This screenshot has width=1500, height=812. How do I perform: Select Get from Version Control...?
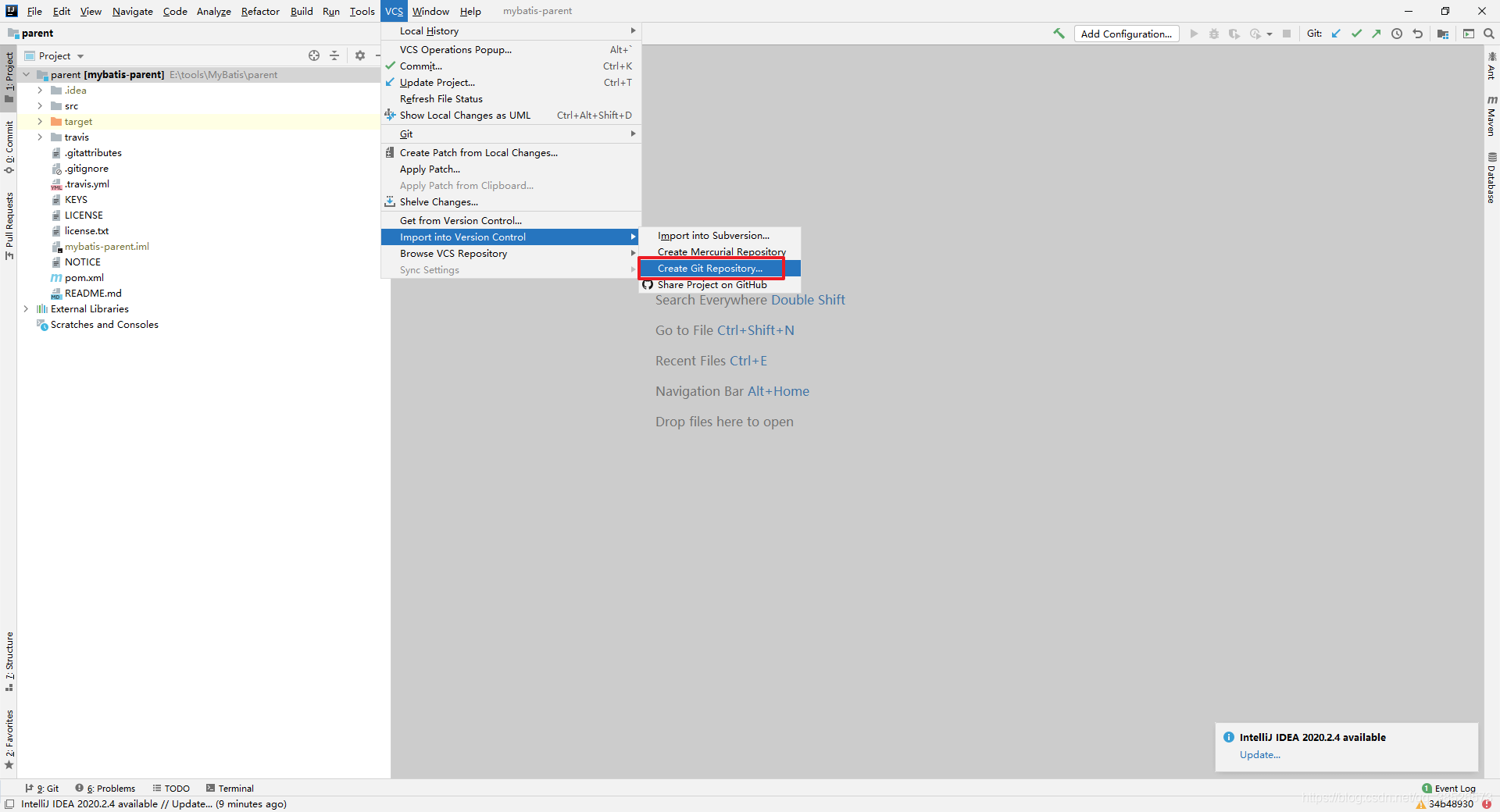coord(511,221)
